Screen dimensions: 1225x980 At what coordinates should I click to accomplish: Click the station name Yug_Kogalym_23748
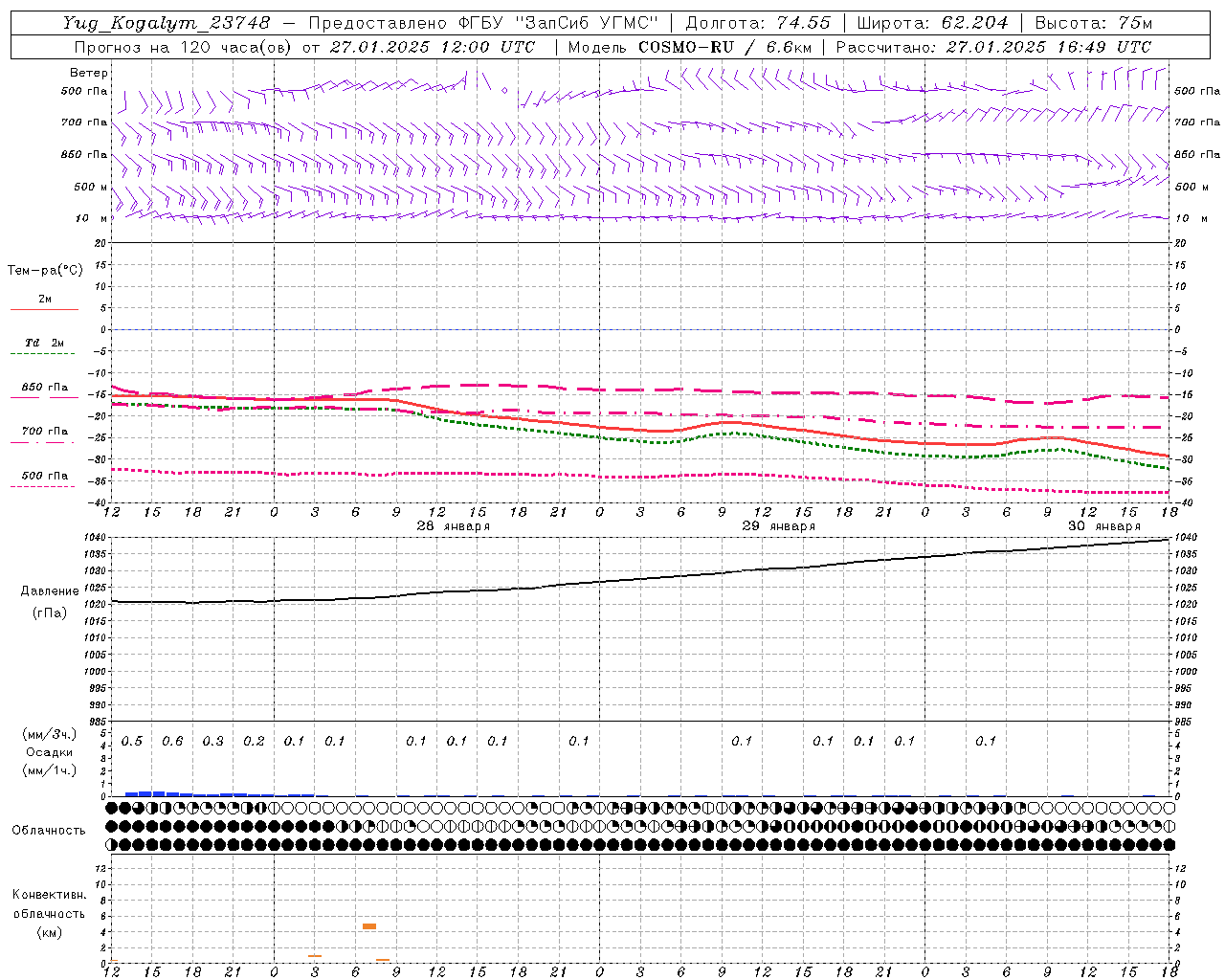tap(167, 23)
